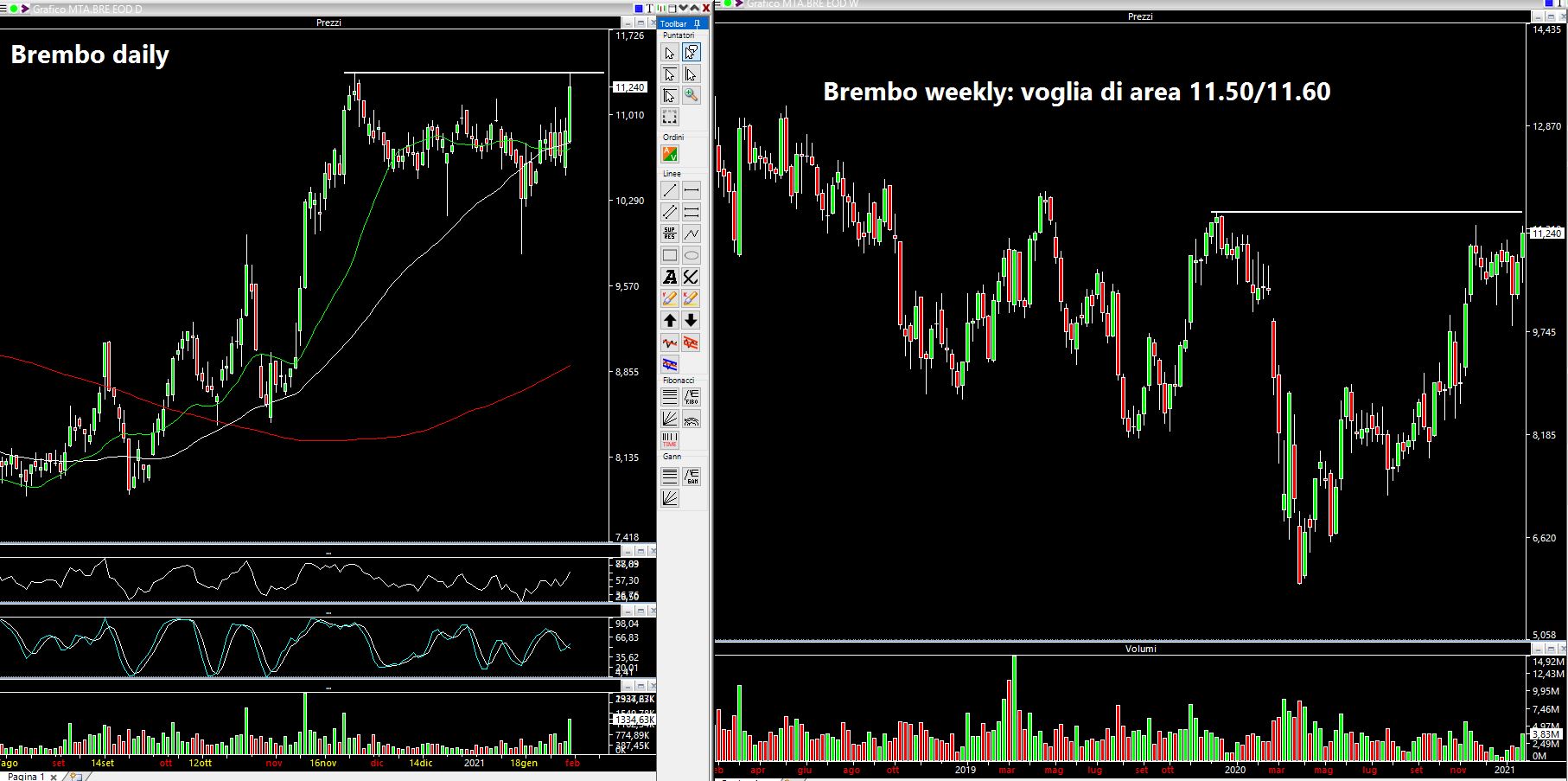The height and width of the screenshot is (781, 1568).
Task: Activate the text annotation A tool
Action: click(x=669, y=278)
